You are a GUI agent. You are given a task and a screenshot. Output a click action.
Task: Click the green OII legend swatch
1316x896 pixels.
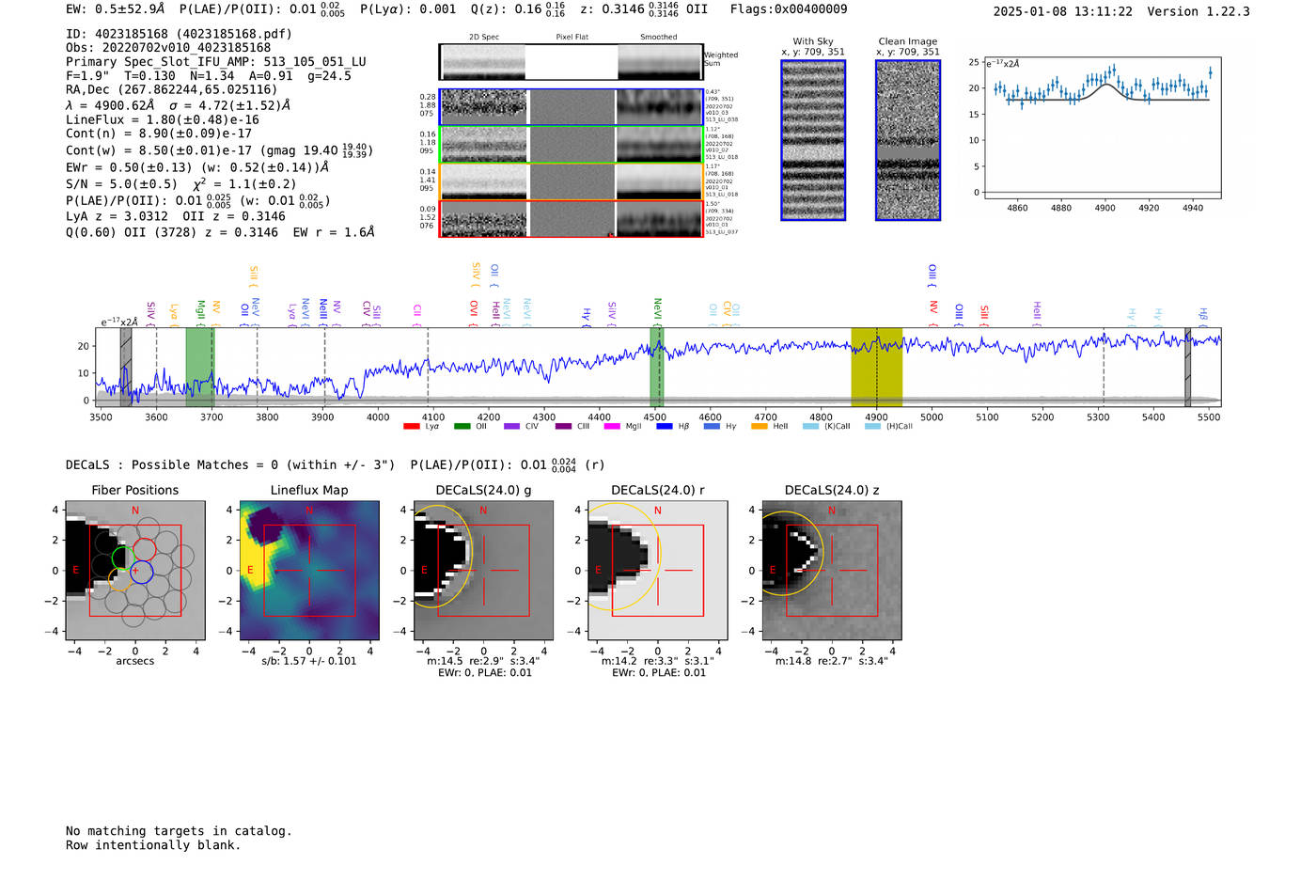[x=462, y=426]
